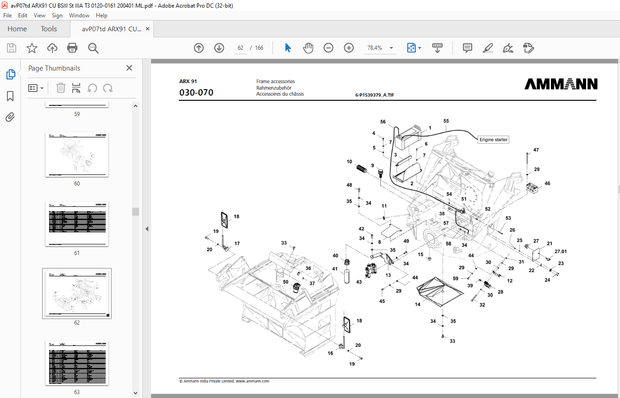Select the avP07td ARX91 document tab
Screen dimensions: 620x398
coord(111,29)
